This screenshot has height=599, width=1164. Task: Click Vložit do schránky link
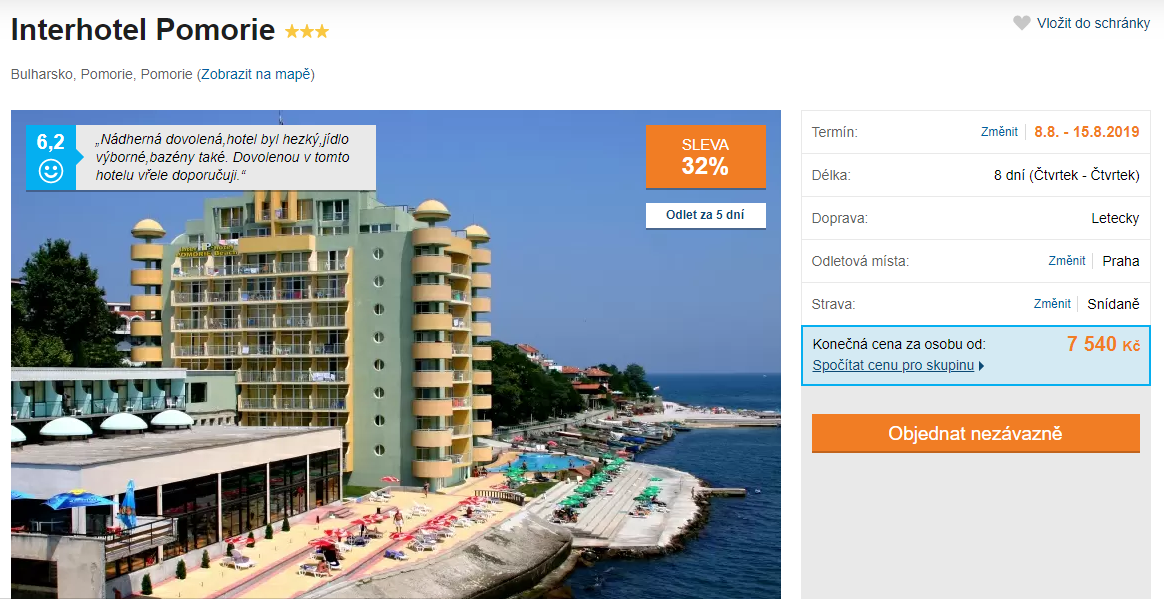(x=1093, y=23)
